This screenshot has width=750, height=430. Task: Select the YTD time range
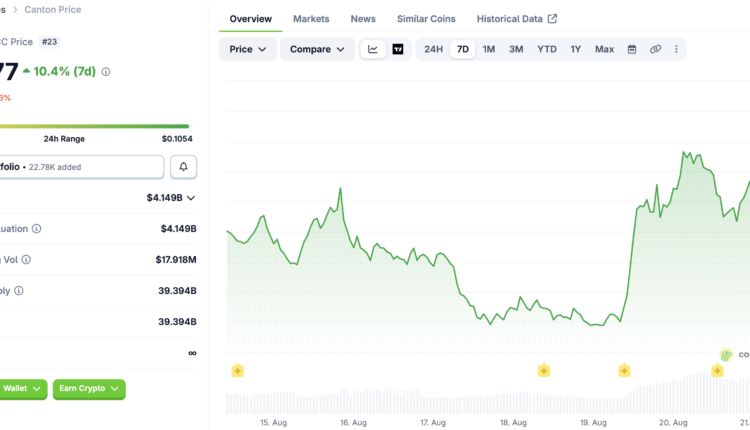547,49
